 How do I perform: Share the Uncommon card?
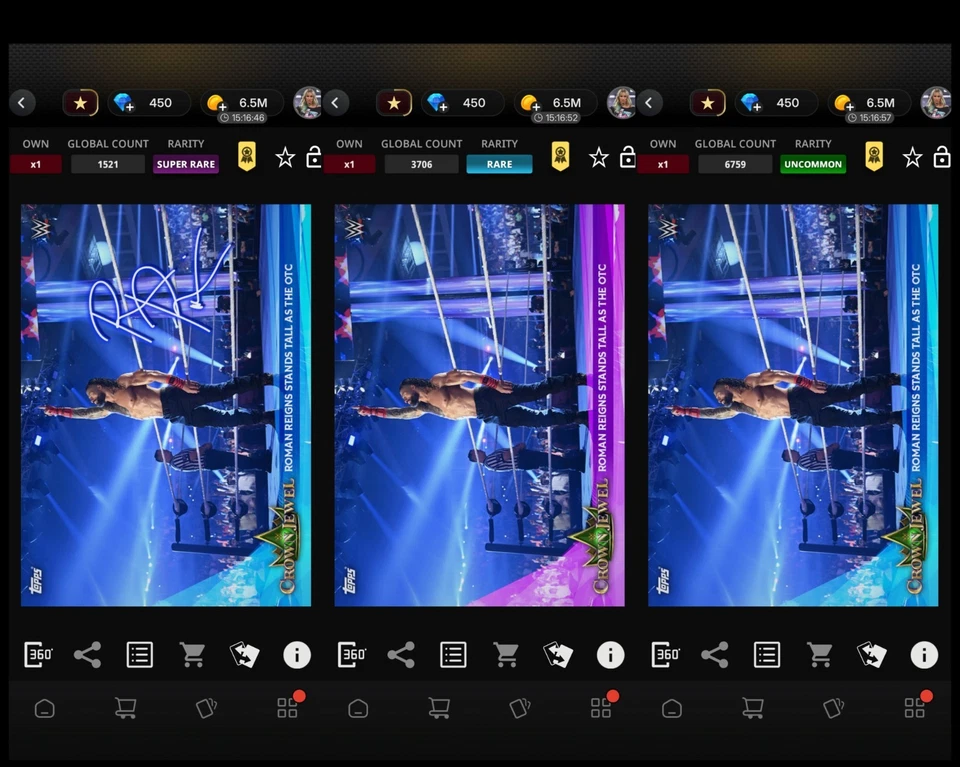point(714,654)
